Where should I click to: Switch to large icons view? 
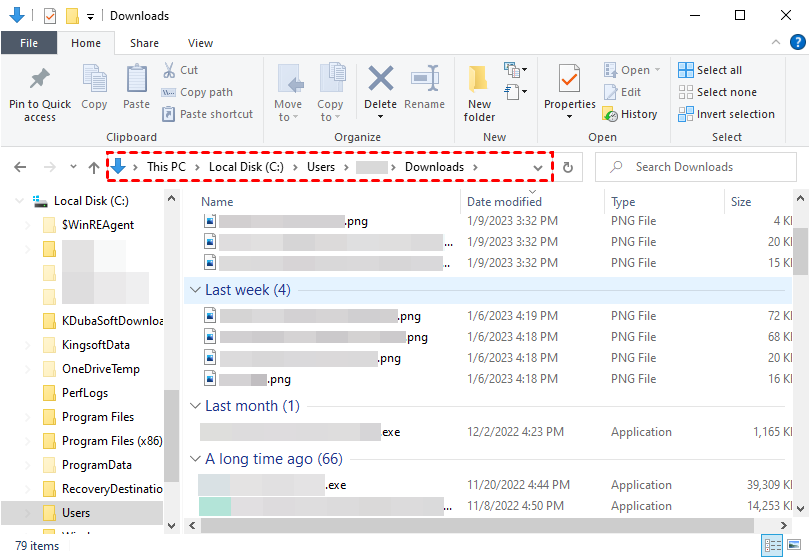(795, 545)
